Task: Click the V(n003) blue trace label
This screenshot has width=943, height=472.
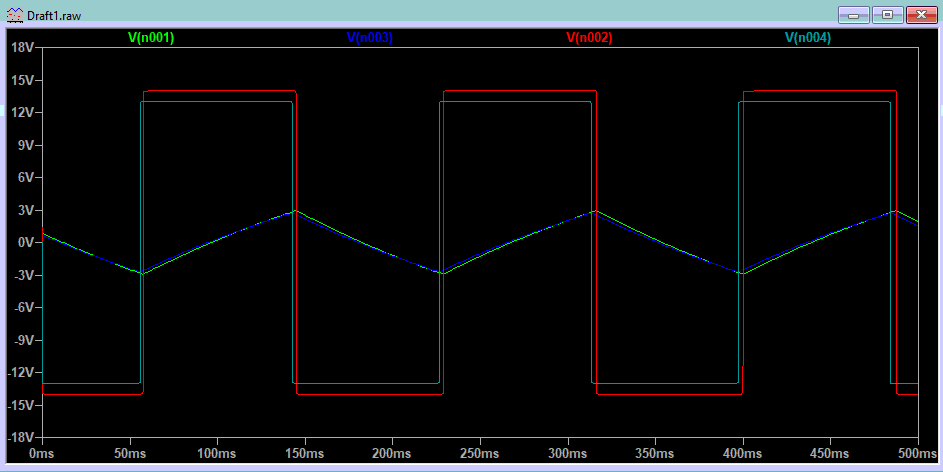Action: pos(370,38)
